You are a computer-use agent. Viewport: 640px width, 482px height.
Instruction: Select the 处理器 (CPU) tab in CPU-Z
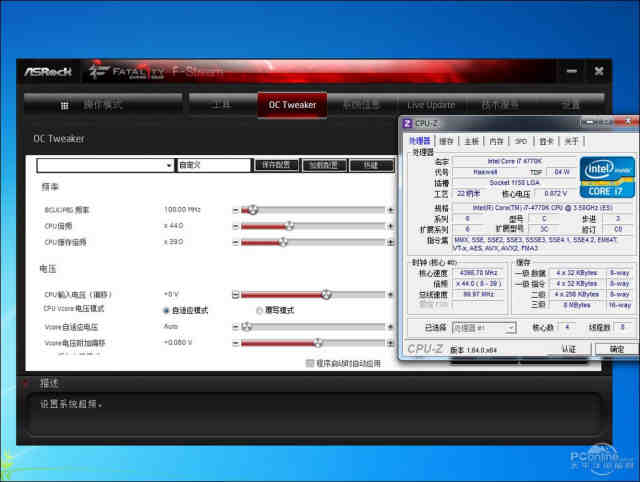tap(420, 141)
